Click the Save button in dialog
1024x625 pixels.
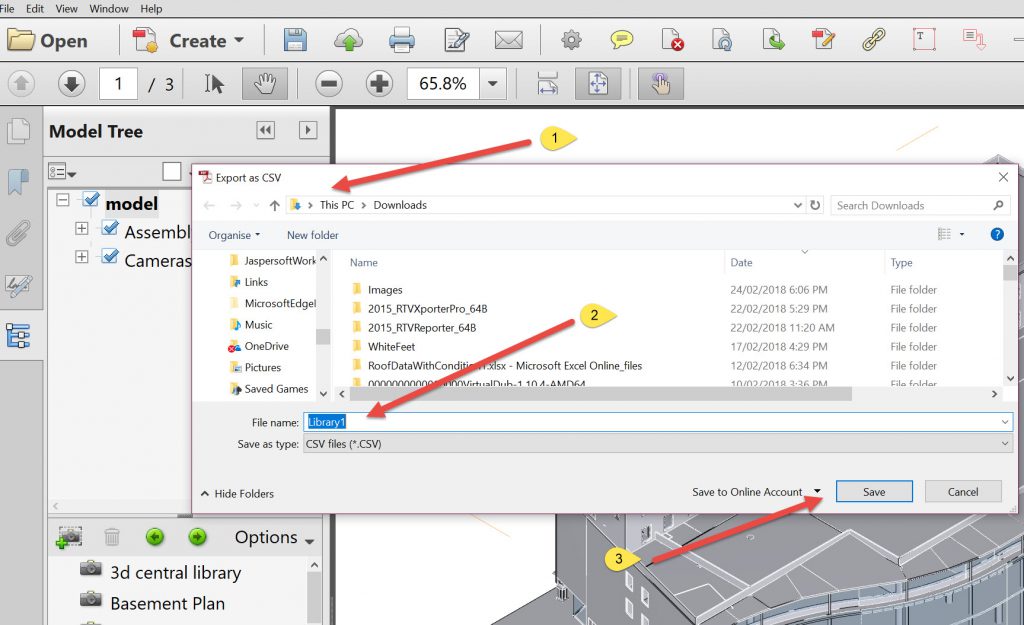tap(874, 491)
